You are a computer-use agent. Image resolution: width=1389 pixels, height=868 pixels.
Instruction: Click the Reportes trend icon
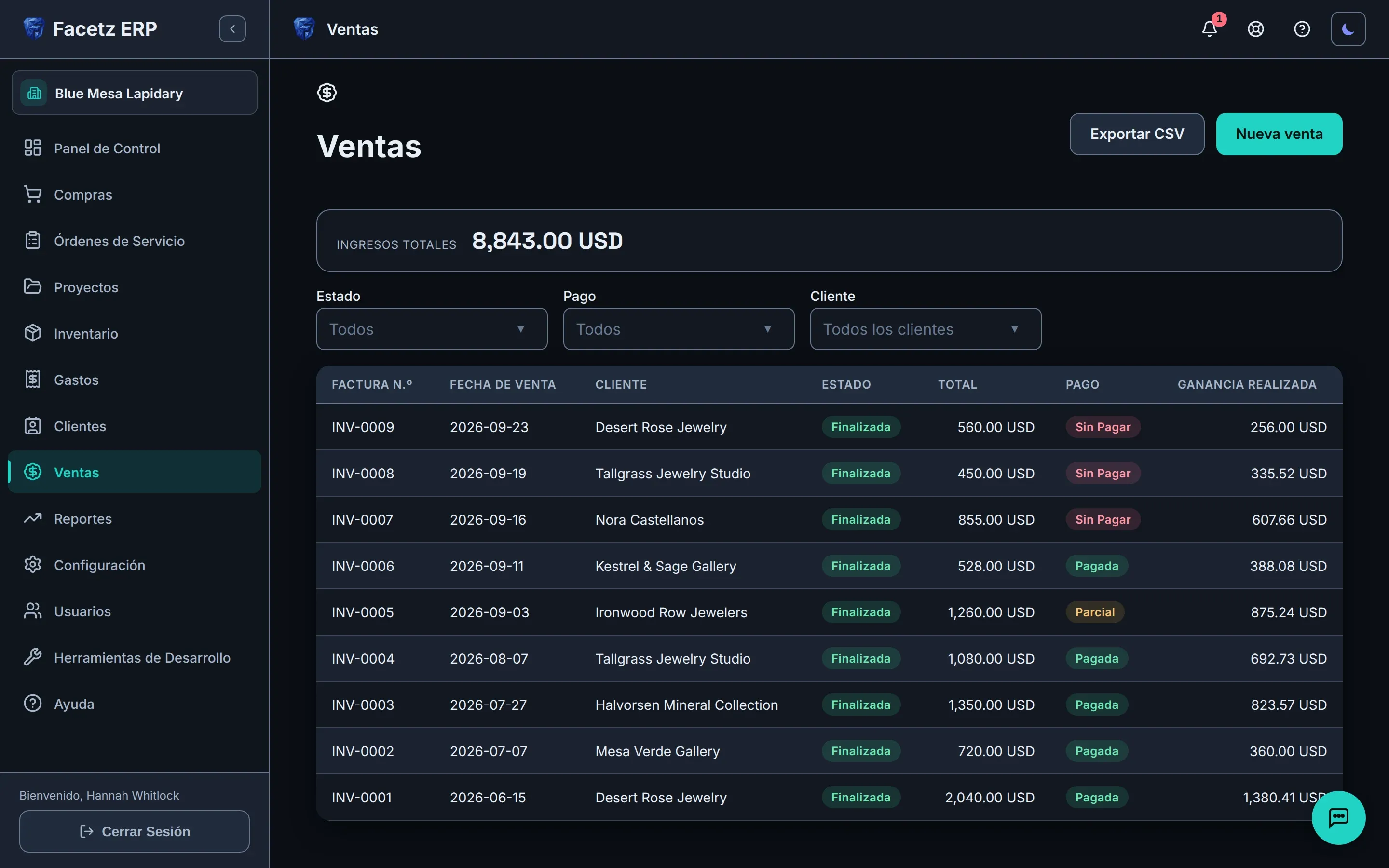(x=33, y=518)
